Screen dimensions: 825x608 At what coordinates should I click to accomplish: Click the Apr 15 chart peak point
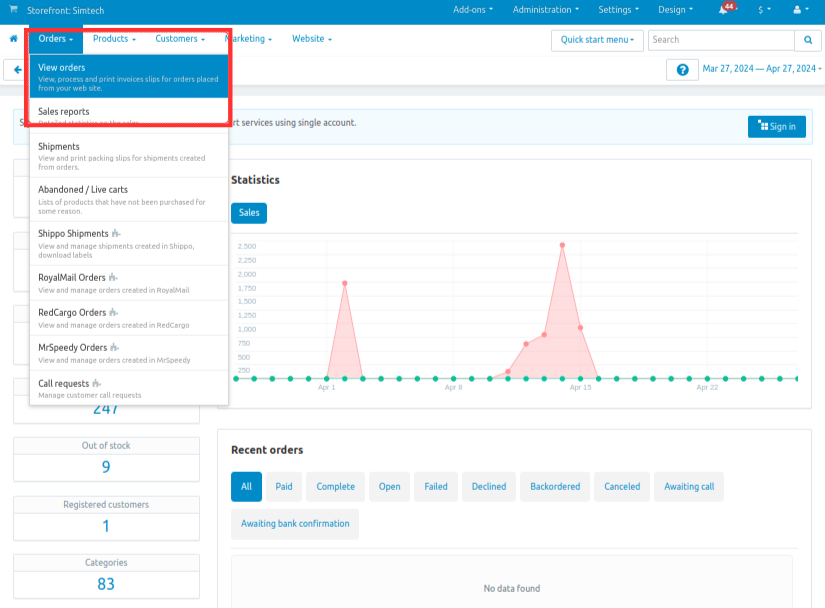(x=562, y=243)
